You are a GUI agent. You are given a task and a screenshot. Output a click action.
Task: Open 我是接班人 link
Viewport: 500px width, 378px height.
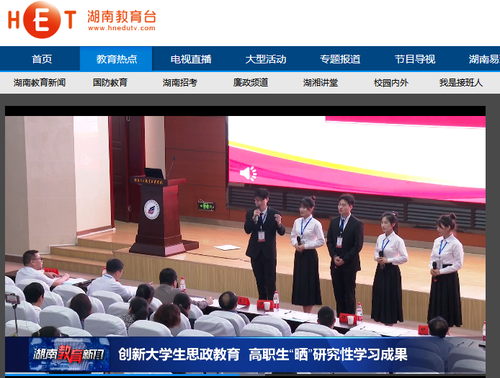point(461,83)
